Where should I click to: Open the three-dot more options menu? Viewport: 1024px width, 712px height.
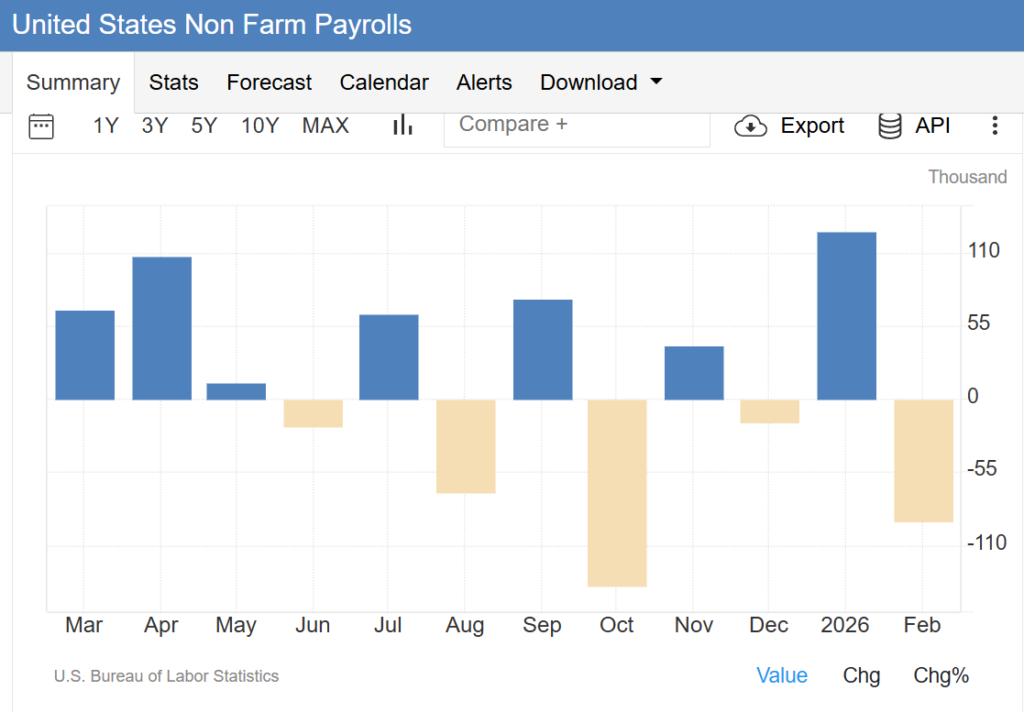[994, 126]
